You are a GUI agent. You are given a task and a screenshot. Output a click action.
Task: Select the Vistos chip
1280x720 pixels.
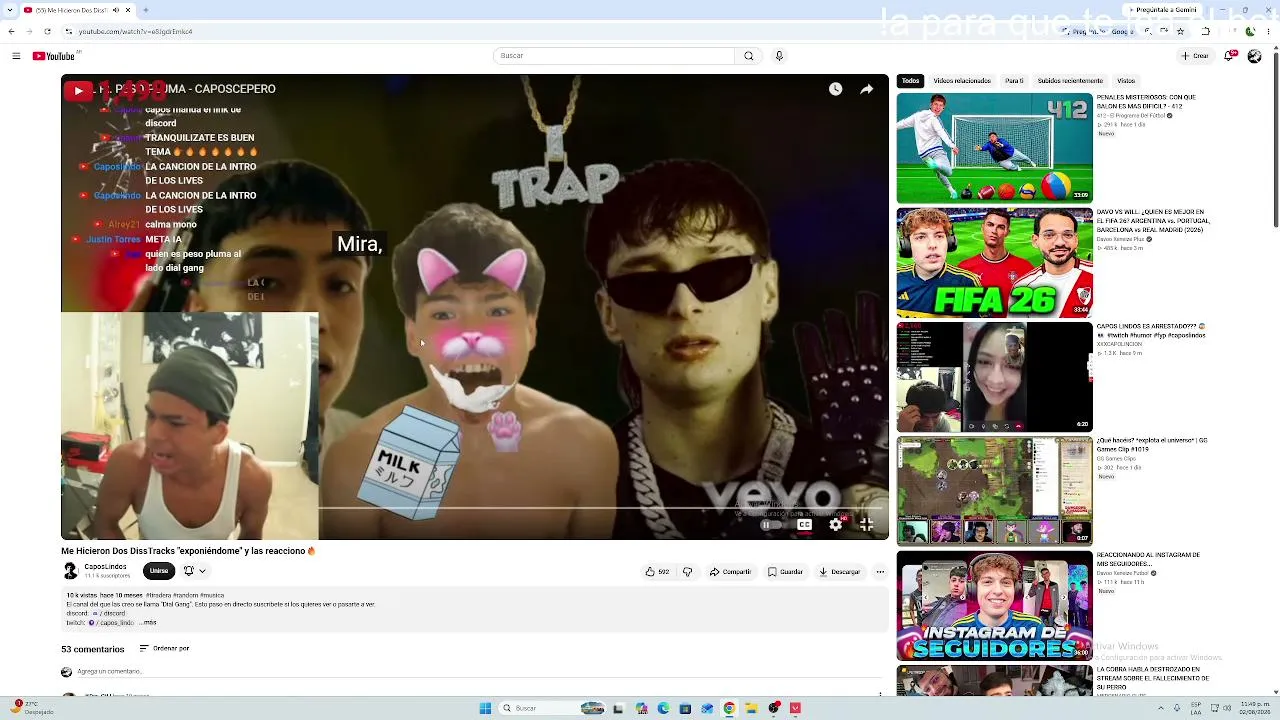pos(1126,80)
